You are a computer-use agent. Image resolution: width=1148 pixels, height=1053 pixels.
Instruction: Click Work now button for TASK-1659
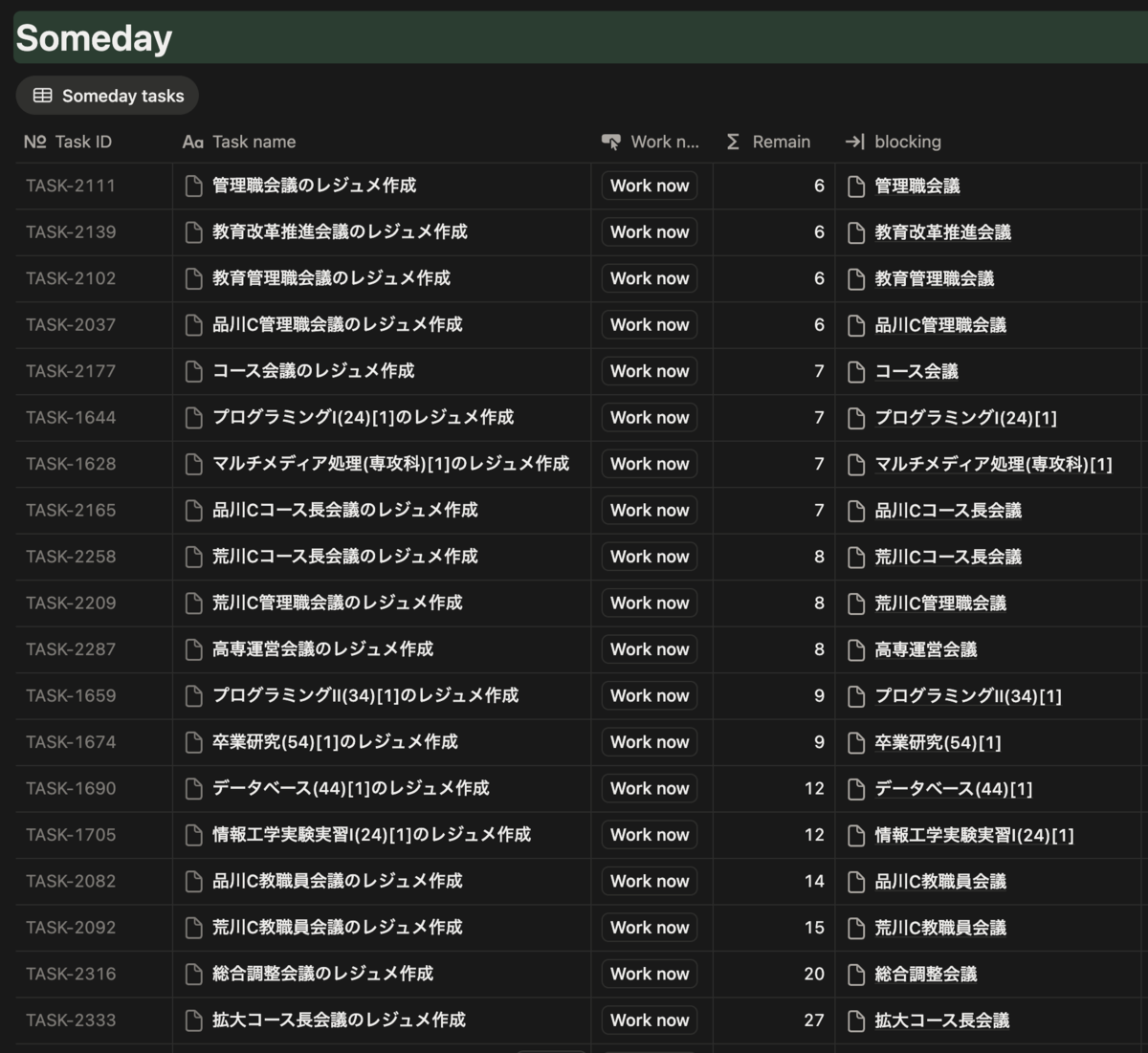(650, 696)
